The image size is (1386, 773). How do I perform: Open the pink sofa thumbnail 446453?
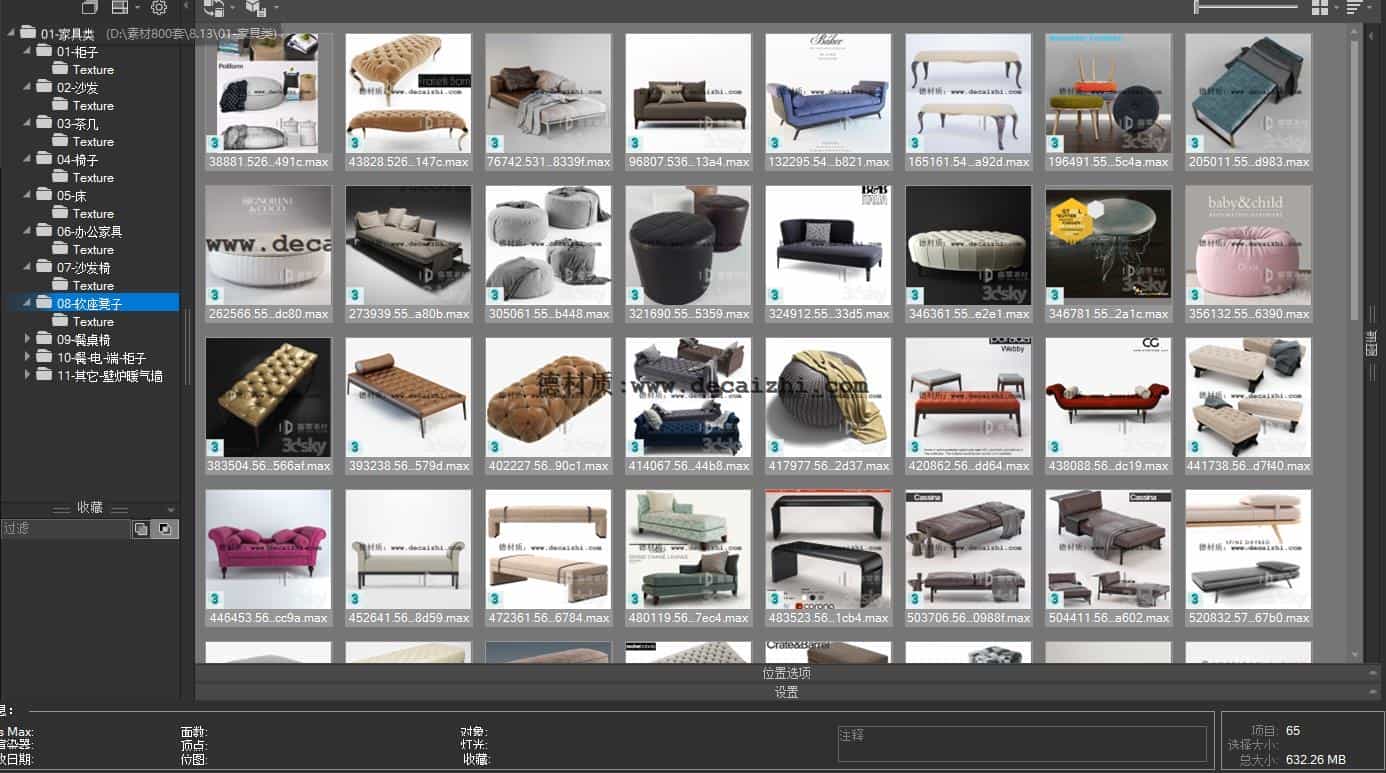(x=268, y=548)
